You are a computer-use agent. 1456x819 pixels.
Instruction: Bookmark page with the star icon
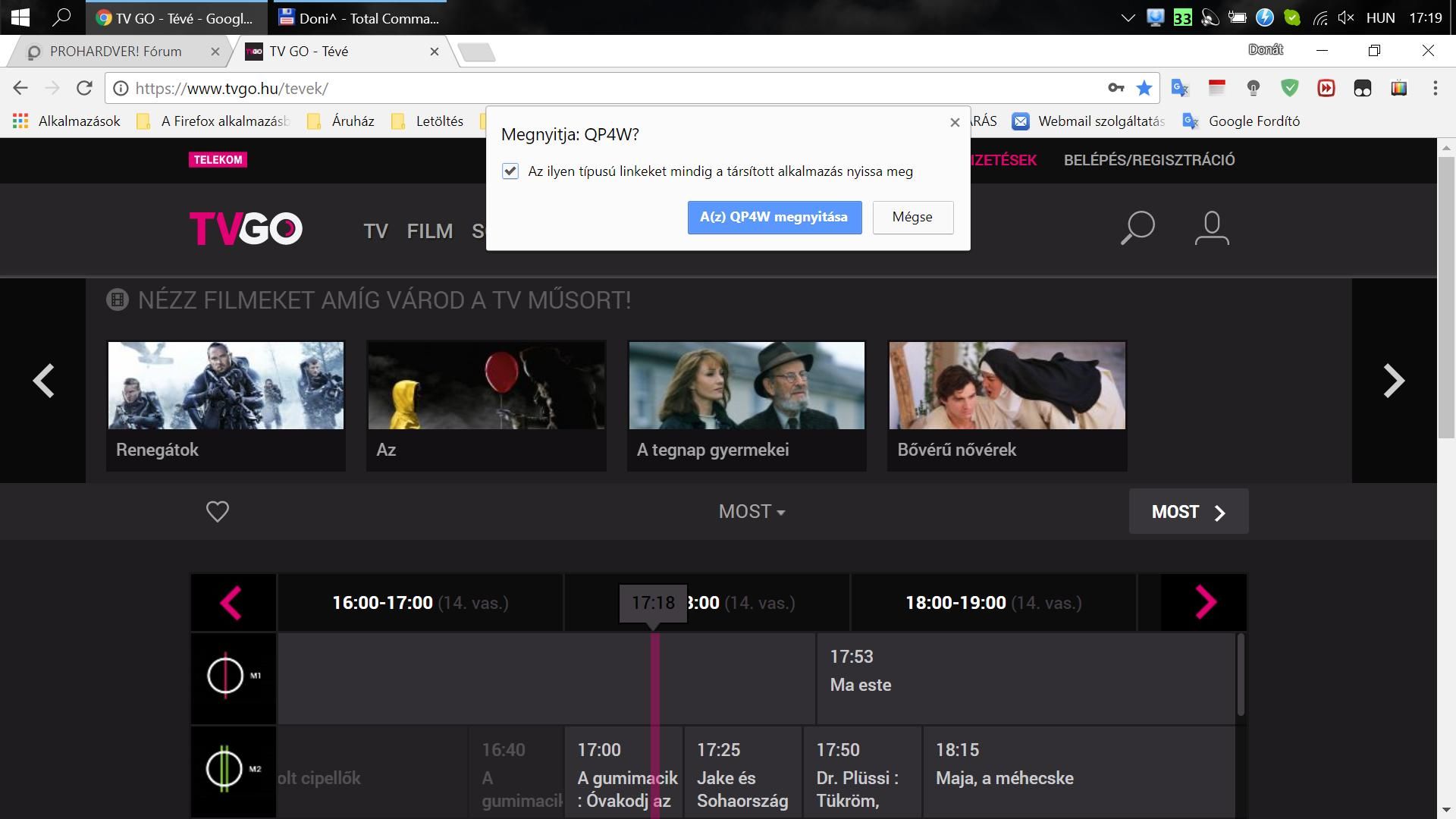click(x=1144, y=88)
